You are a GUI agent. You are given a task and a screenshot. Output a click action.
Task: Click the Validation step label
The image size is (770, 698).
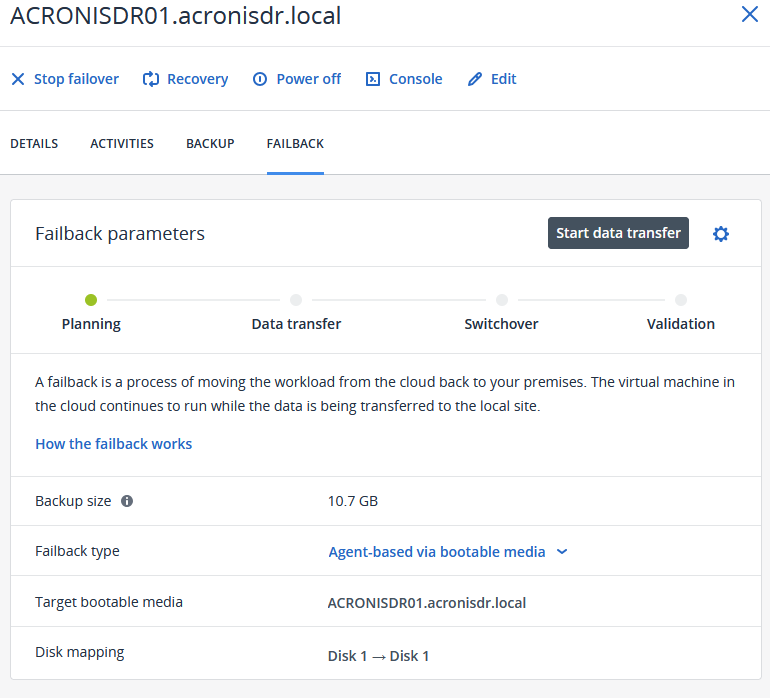point(681,324)
